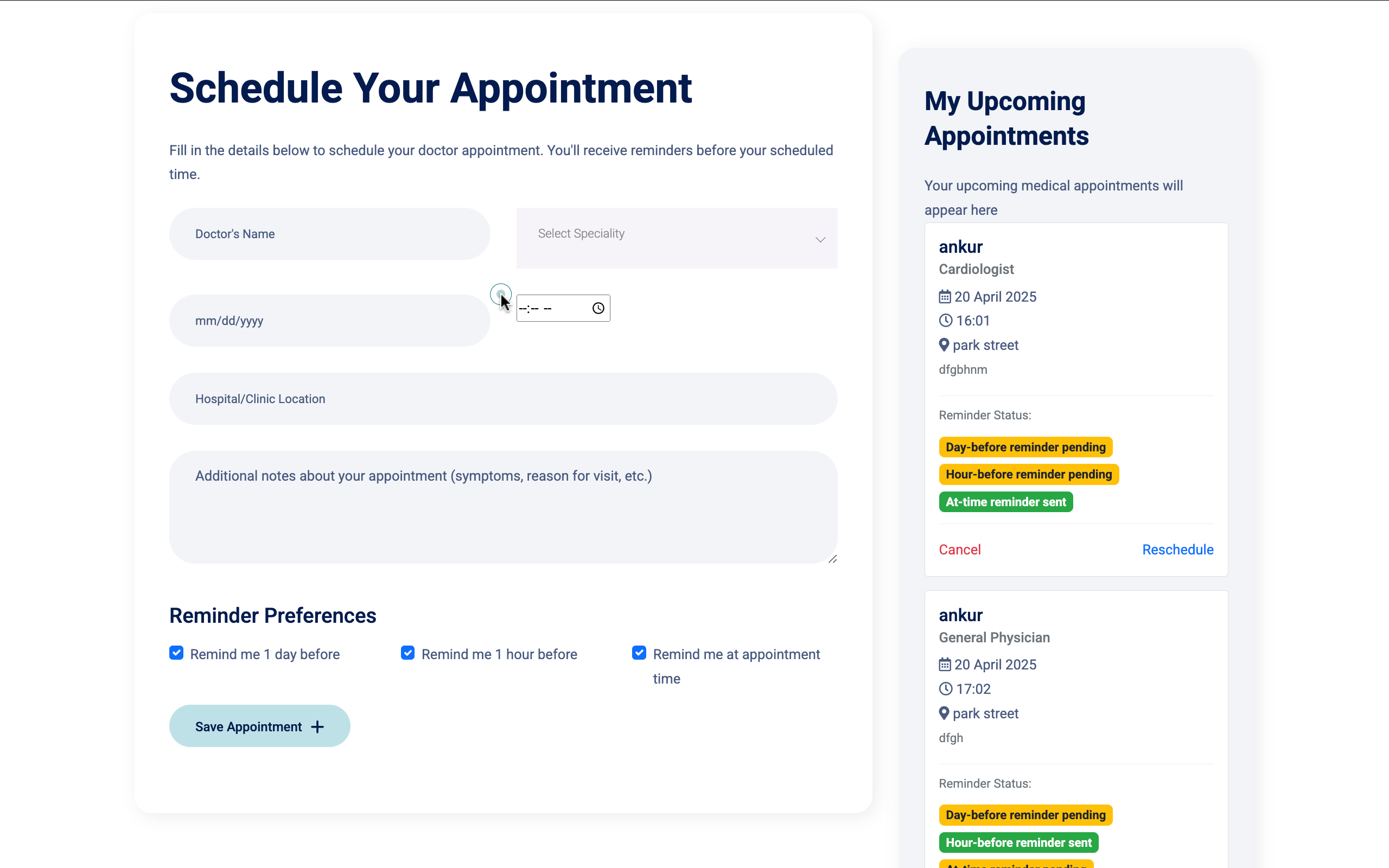Click the calendar icon on General Physician appointment
The width and height of the screenshot is (1389, 868).
coord(945,664)
